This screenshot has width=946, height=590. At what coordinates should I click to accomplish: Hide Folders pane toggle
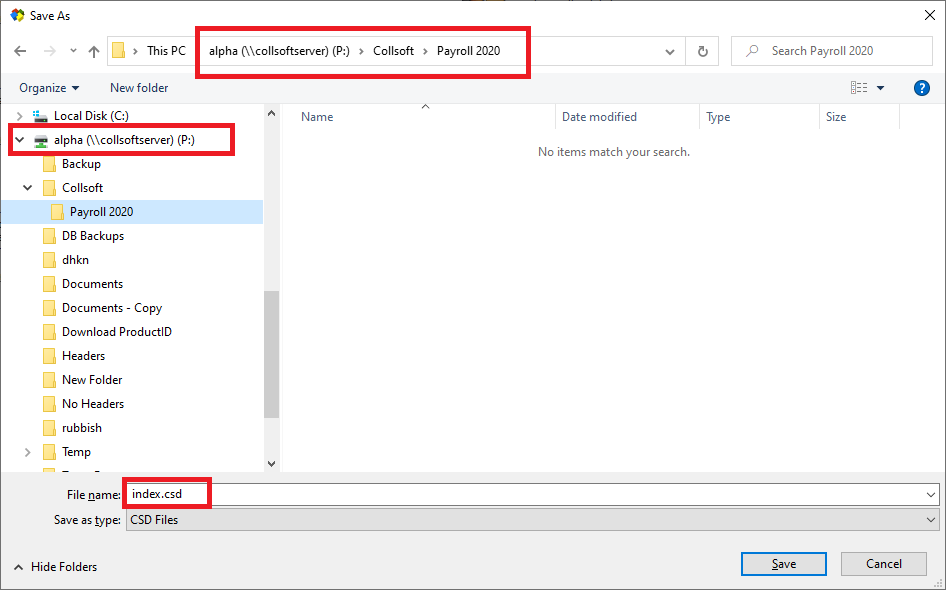[x=55, y=567]
